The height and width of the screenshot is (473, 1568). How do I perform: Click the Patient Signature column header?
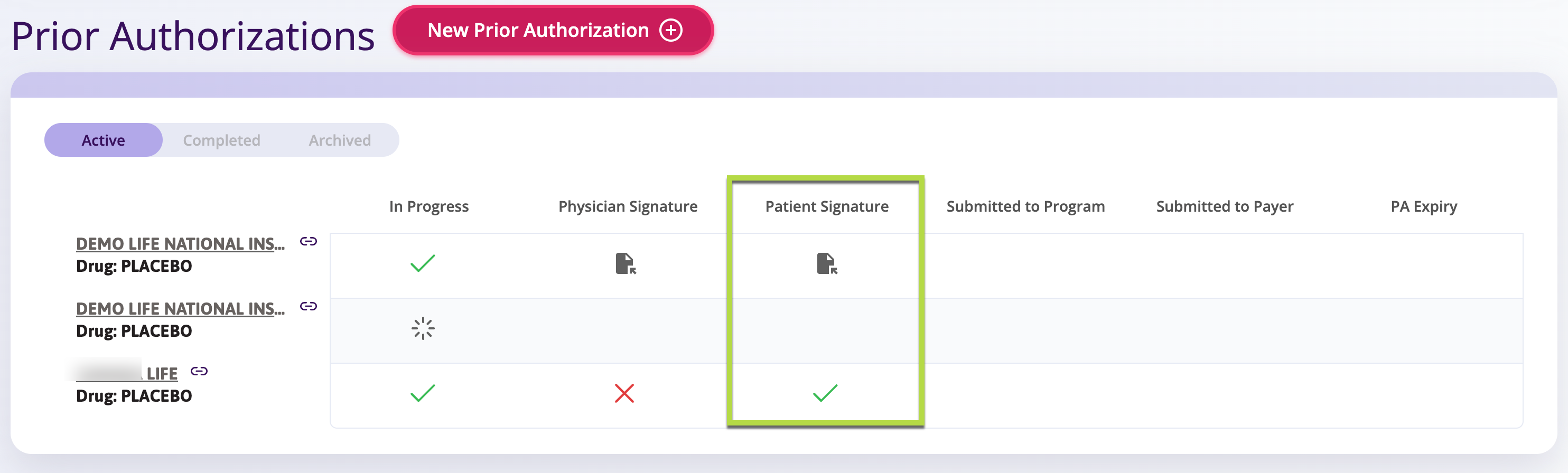click(x=827, y=206)
